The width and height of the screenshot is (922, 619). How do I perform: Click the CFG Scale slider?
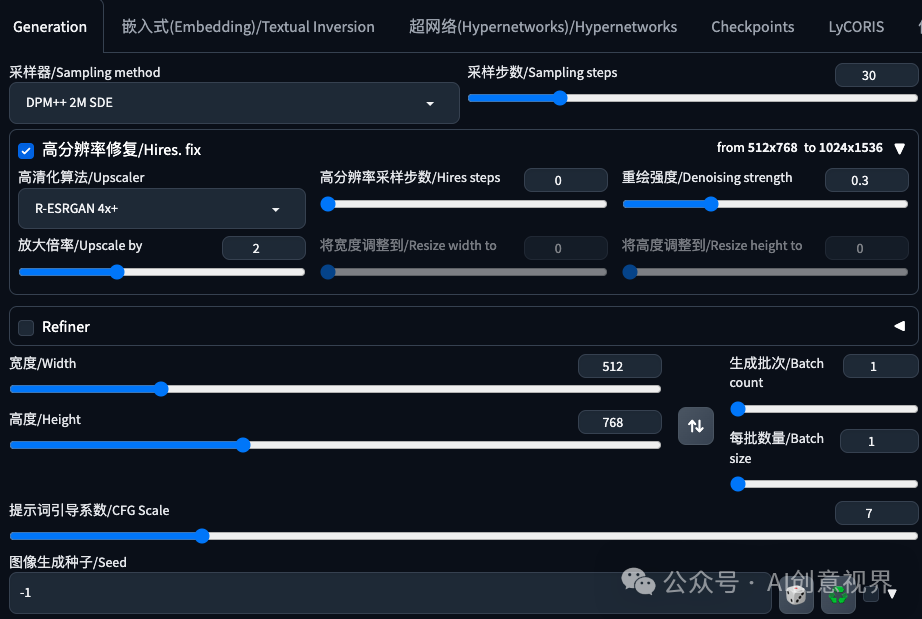(x=463, y=536)
